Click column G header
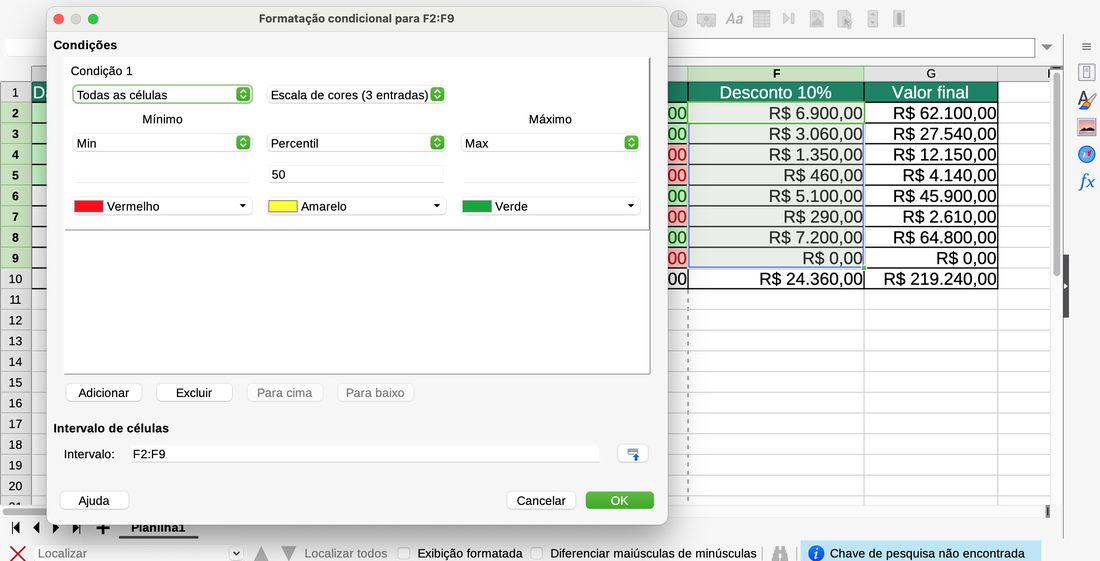The height and width of the screenshot is (561, 1100). [x=931, y=74]
